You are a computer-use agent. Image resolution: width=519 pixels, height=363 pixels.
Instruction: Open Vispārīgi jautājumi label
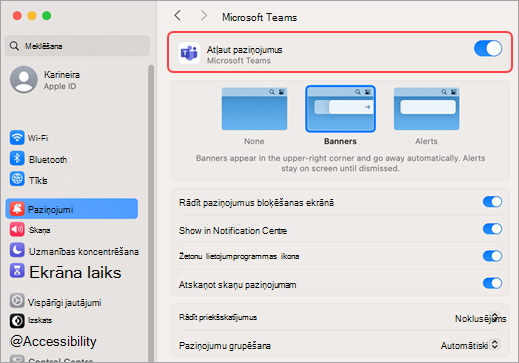click(x=65, y=303)
